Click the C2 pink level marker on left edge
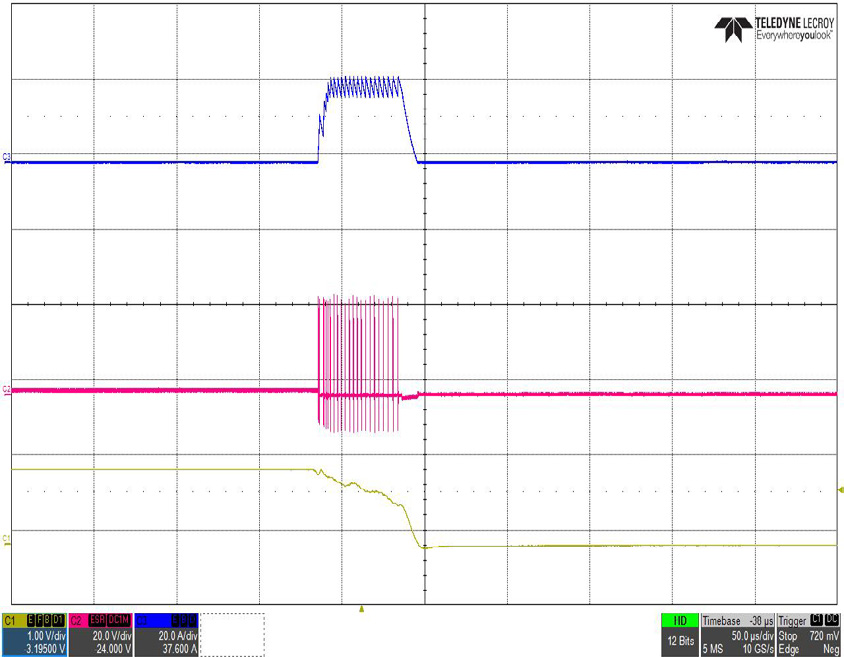Screen dimensions: 844x657 [6, 389]
